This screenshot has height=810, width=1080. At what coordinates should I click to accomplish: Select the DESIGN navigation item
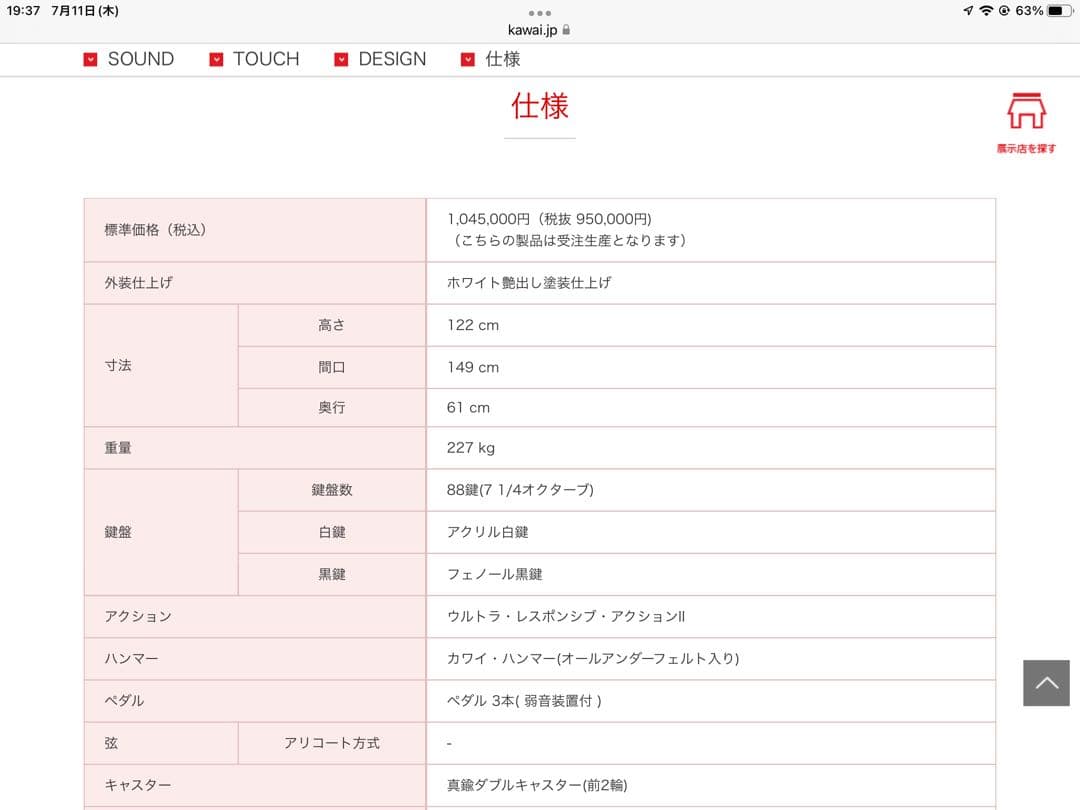point(392,59)
